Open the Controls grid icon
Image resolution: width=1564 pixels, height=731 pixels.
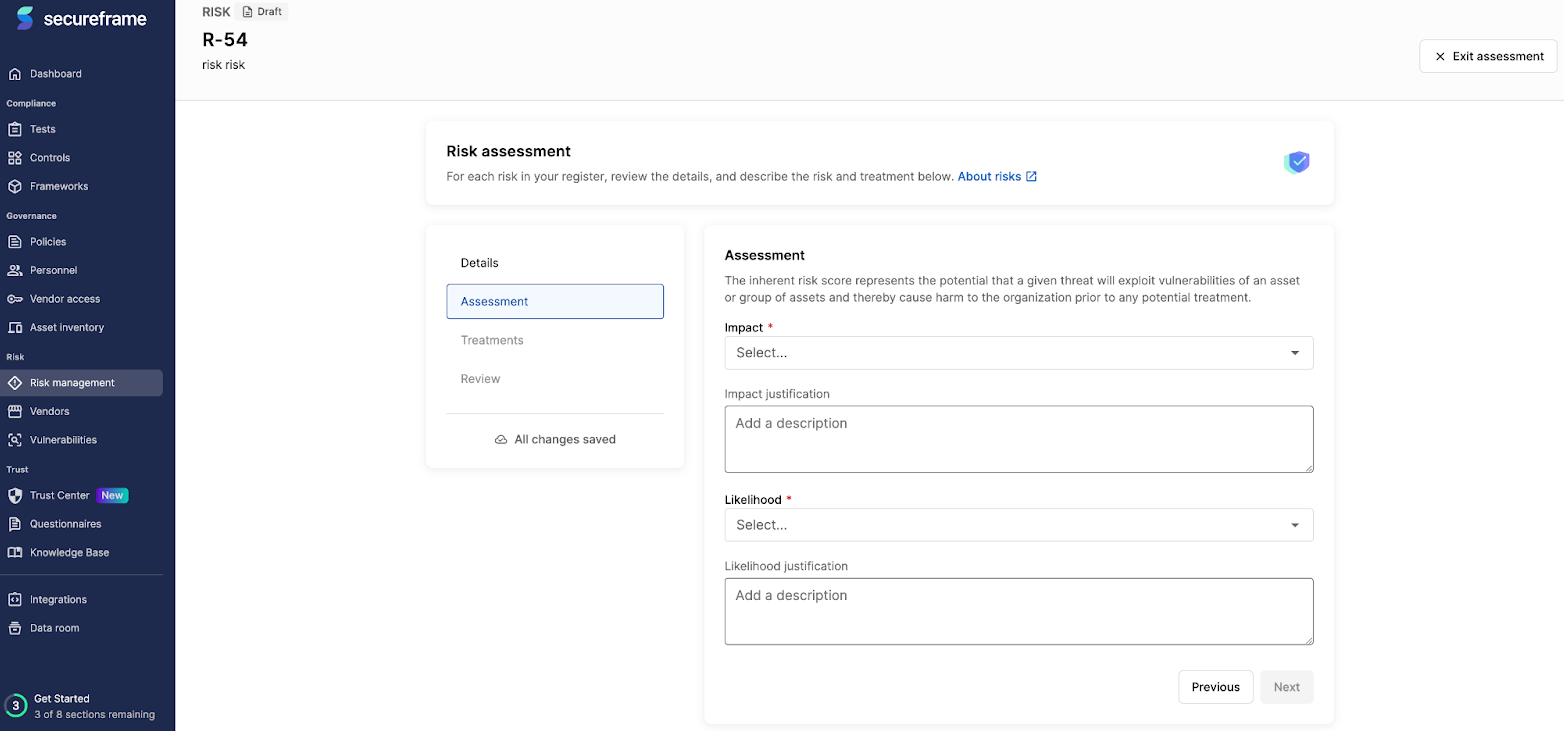(x=15, y=158)
